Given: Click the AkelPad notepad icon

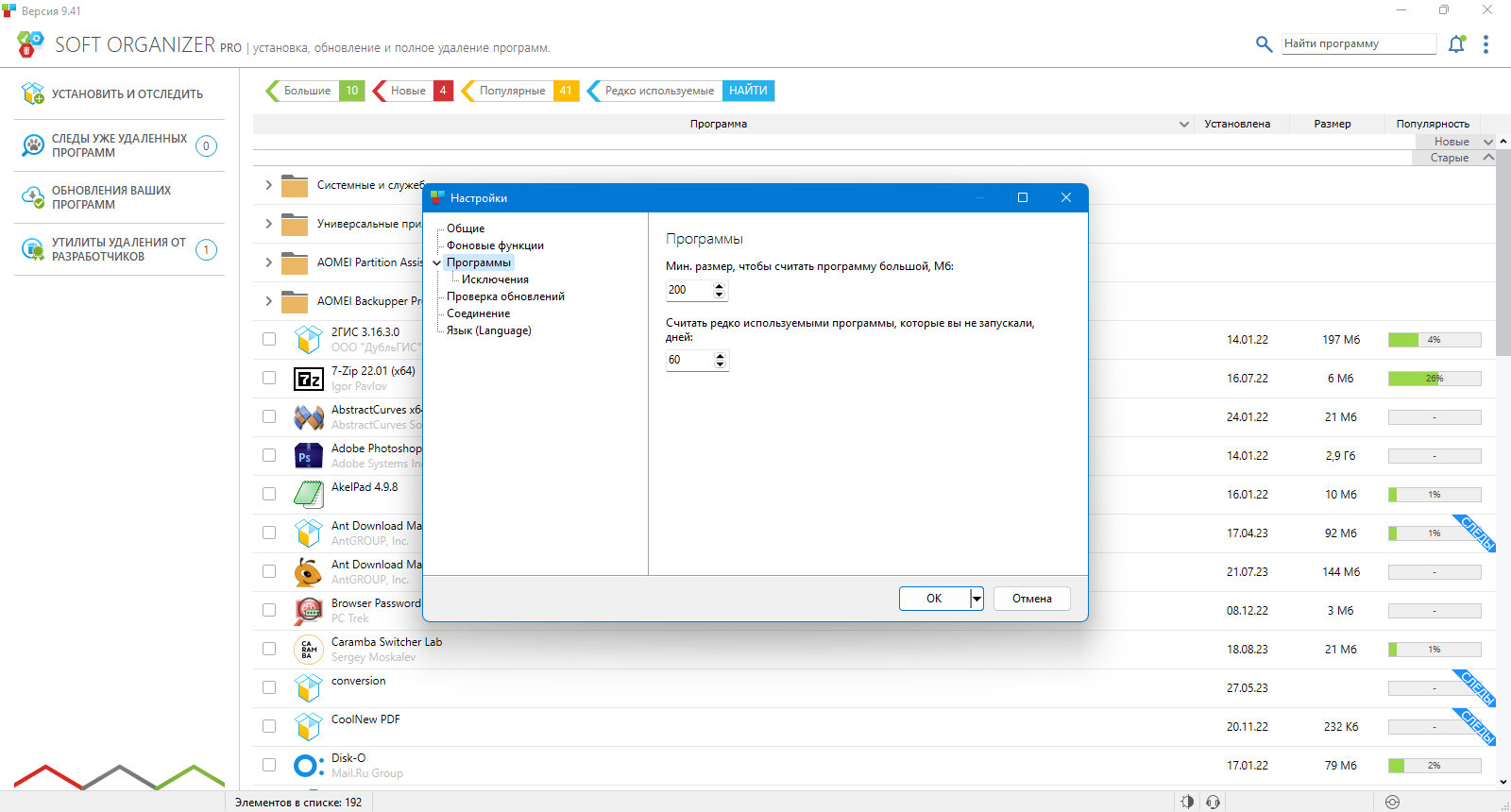Looking at the screenshot, I should click(309, 495).
